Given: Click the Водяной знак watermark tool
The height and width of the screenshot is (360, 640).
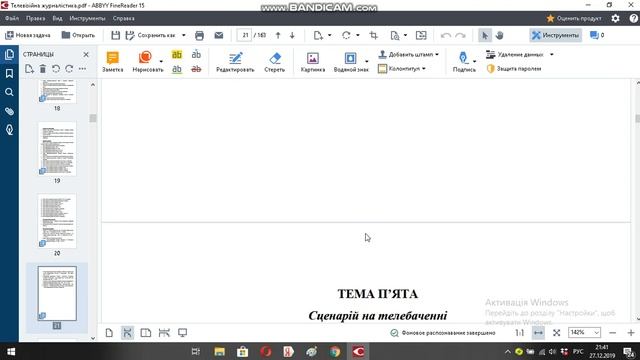Looking at the screenshot, I should (x=350, y=62).
